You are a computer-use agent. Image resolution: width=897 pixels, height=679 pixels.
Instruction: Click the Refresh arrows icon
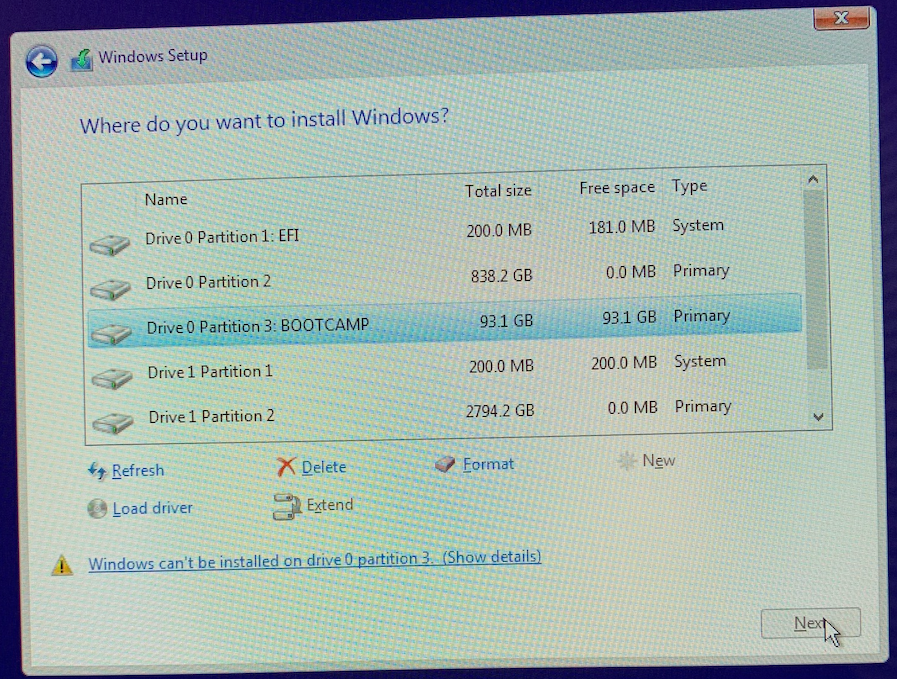coord(97,471)
